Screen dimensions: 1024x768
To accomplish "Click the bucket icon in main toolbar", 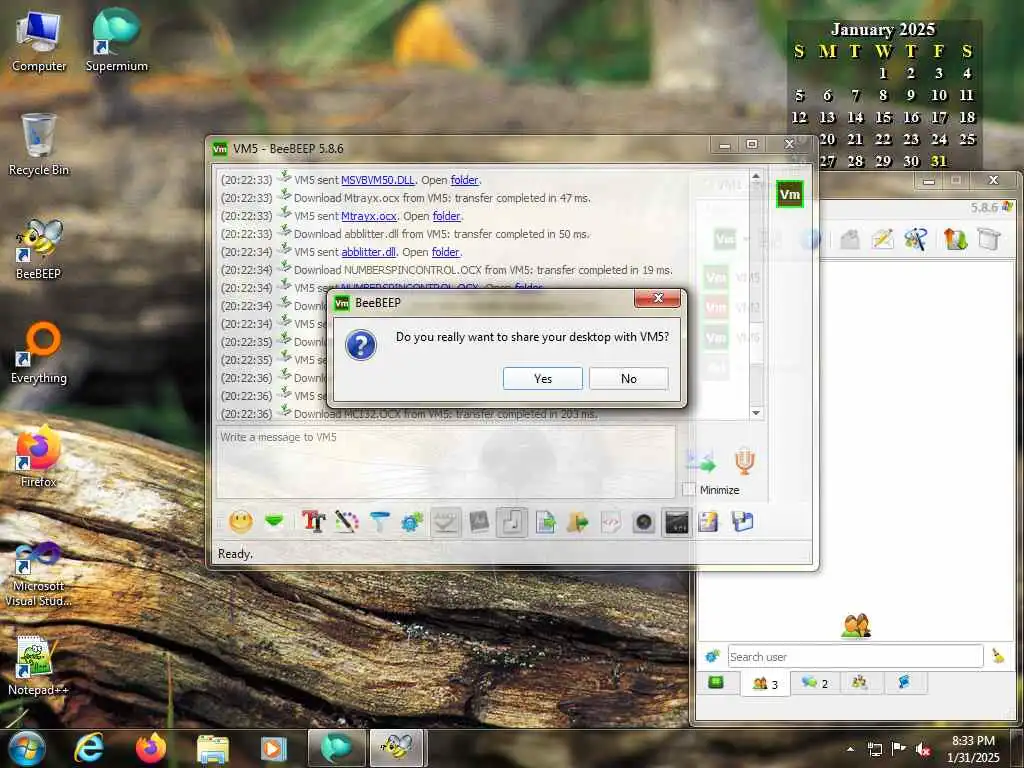I will (989, 240).
